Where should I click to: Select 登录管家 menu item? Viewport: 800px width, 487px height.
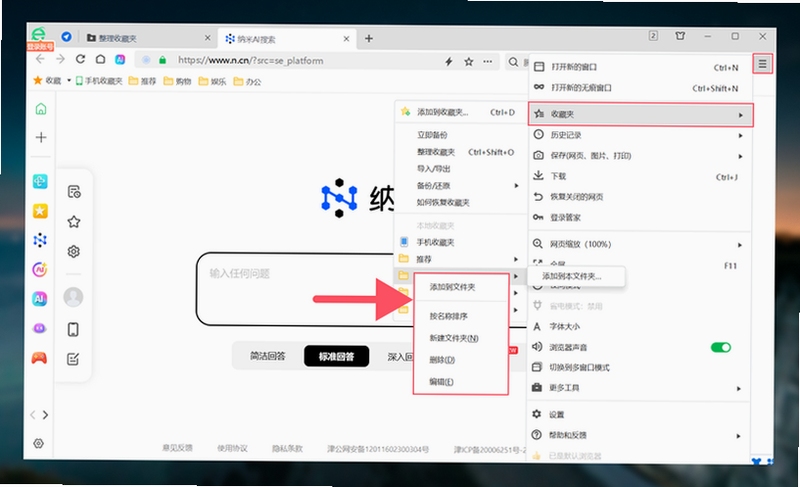pyautogui.click(x=639, y=218)
